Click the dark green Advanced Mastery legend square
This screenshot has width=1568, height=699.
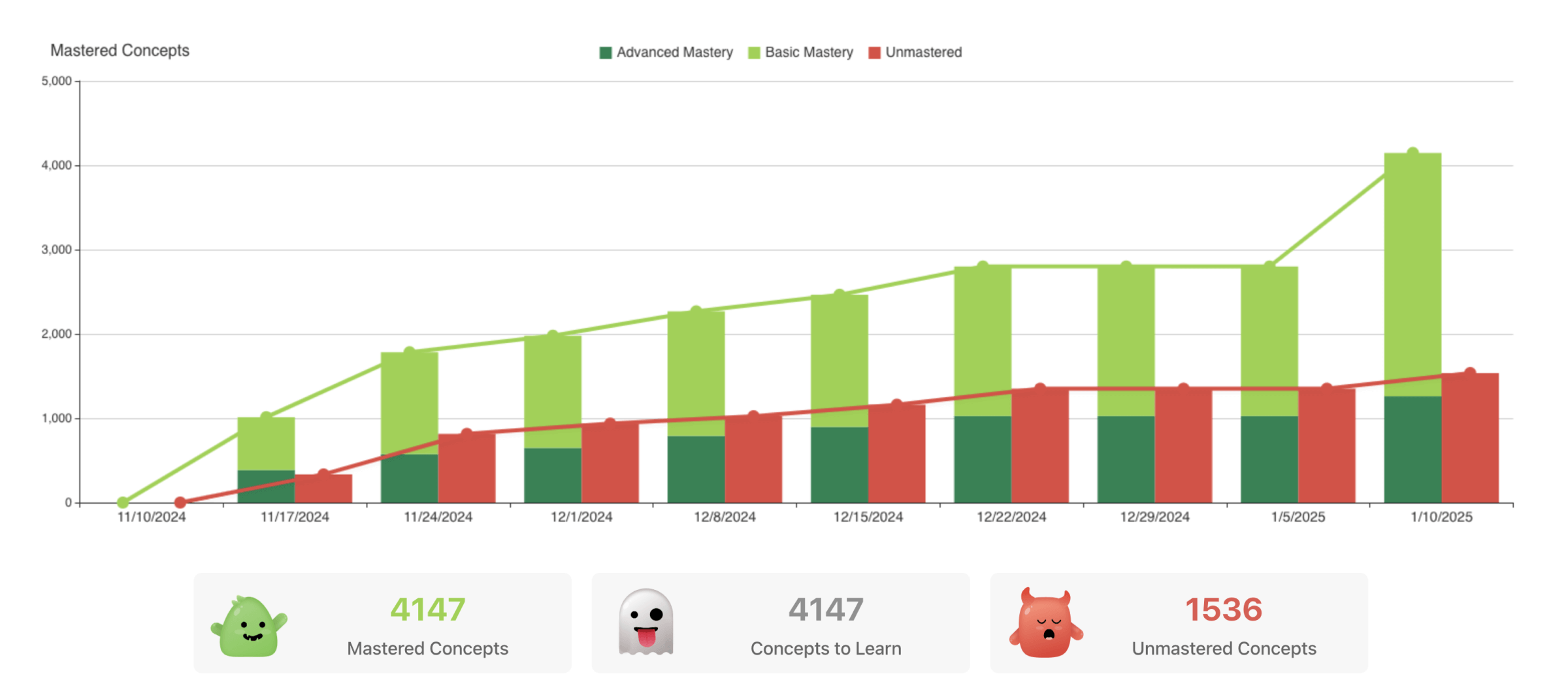(604, 52)
